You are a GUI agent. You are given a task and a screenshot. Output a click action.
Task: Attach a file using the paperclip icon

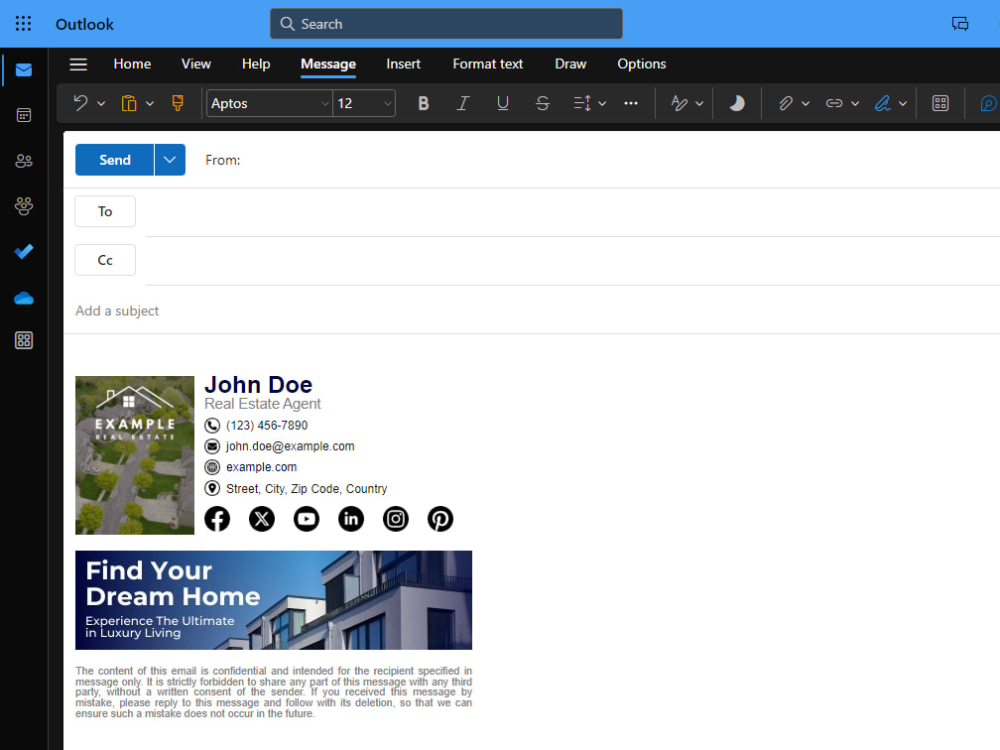[x=787, y=103]
